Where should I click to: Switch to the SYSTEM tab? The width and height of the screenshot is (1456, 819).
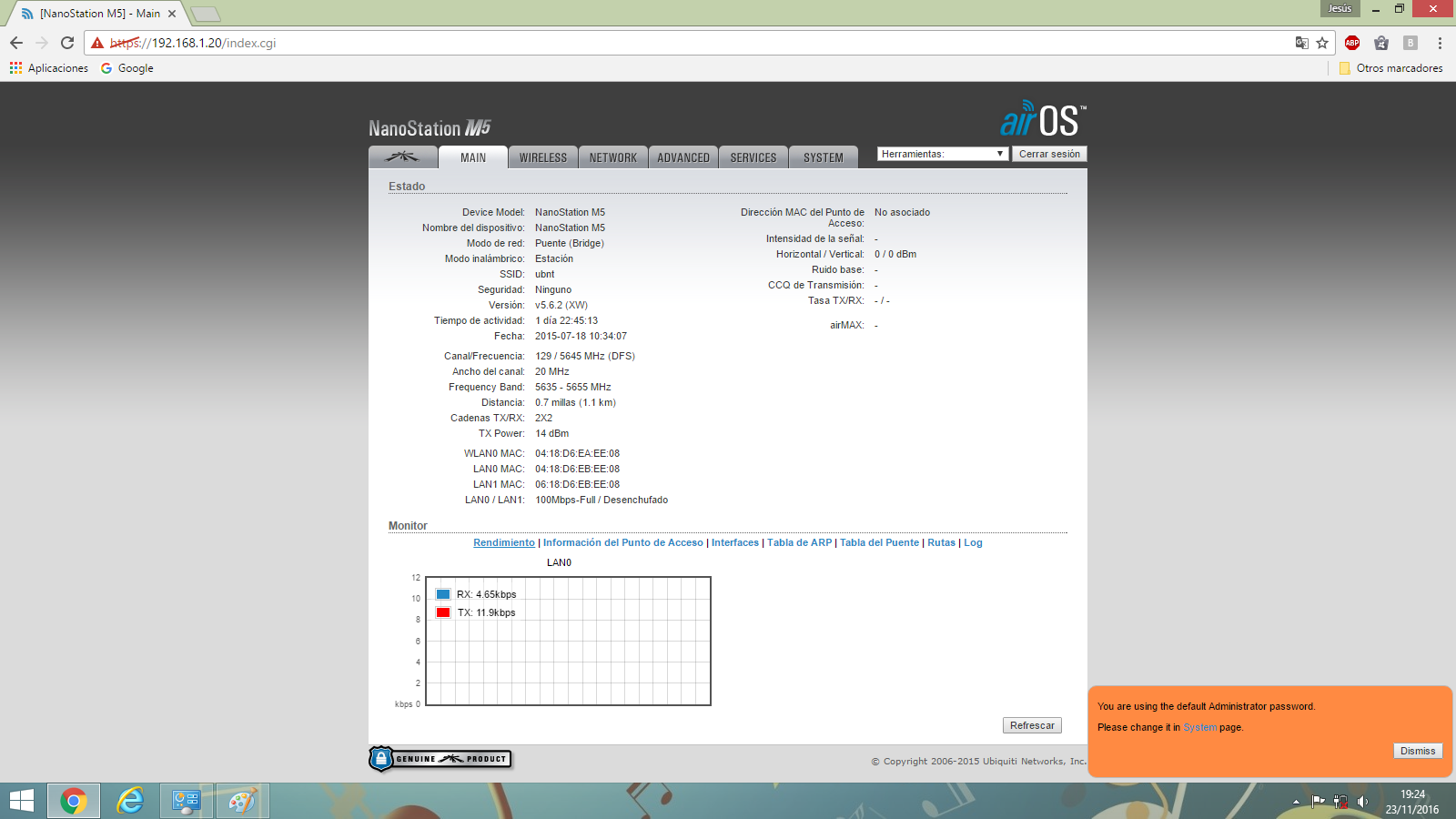(x=823, y=157)
